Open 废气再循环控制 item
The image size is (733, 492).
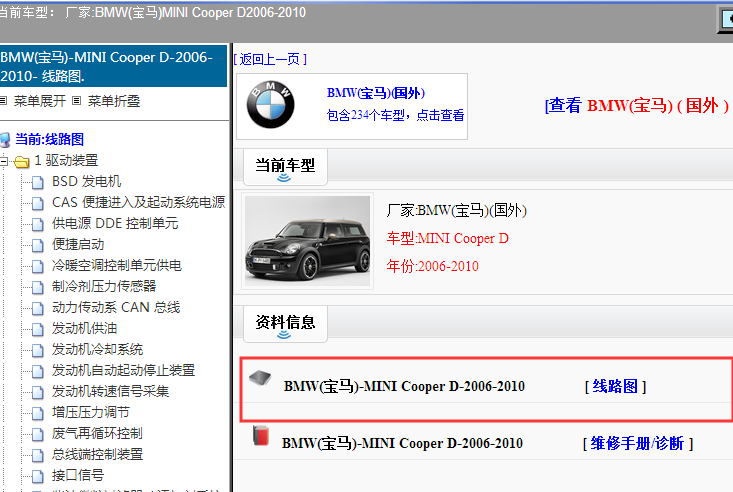click(97, 433)
